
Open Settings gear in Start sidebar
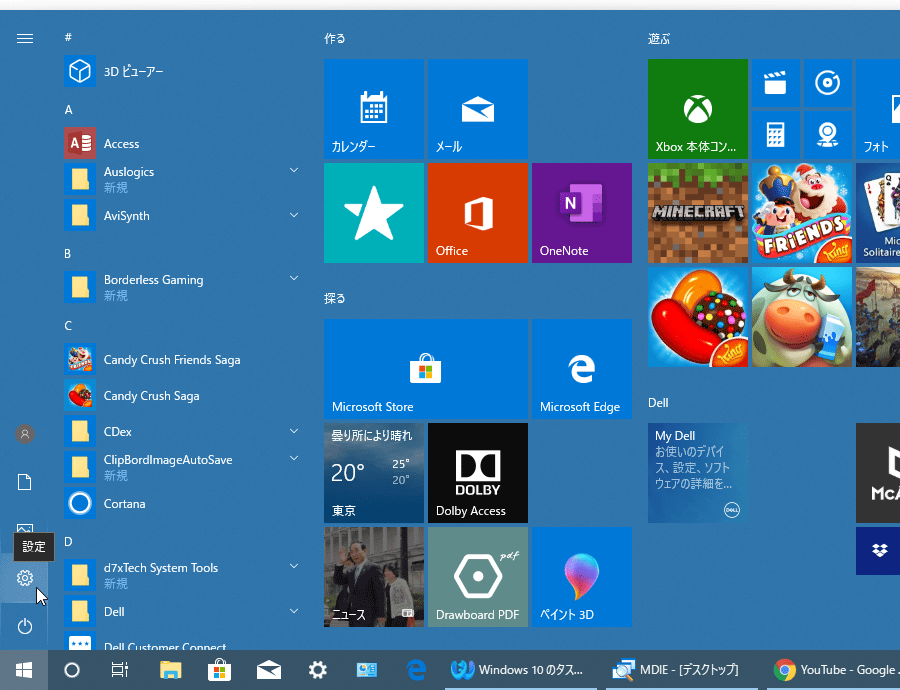pyautogui.click(x=25, y=578)
